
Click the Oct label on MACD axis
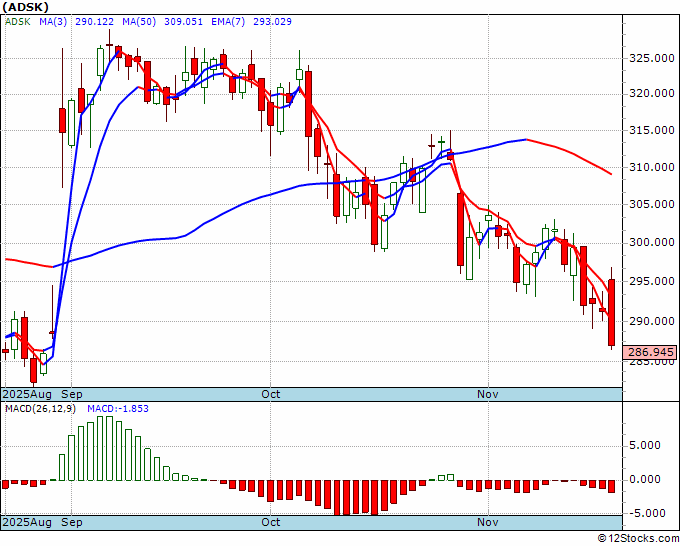271,522
